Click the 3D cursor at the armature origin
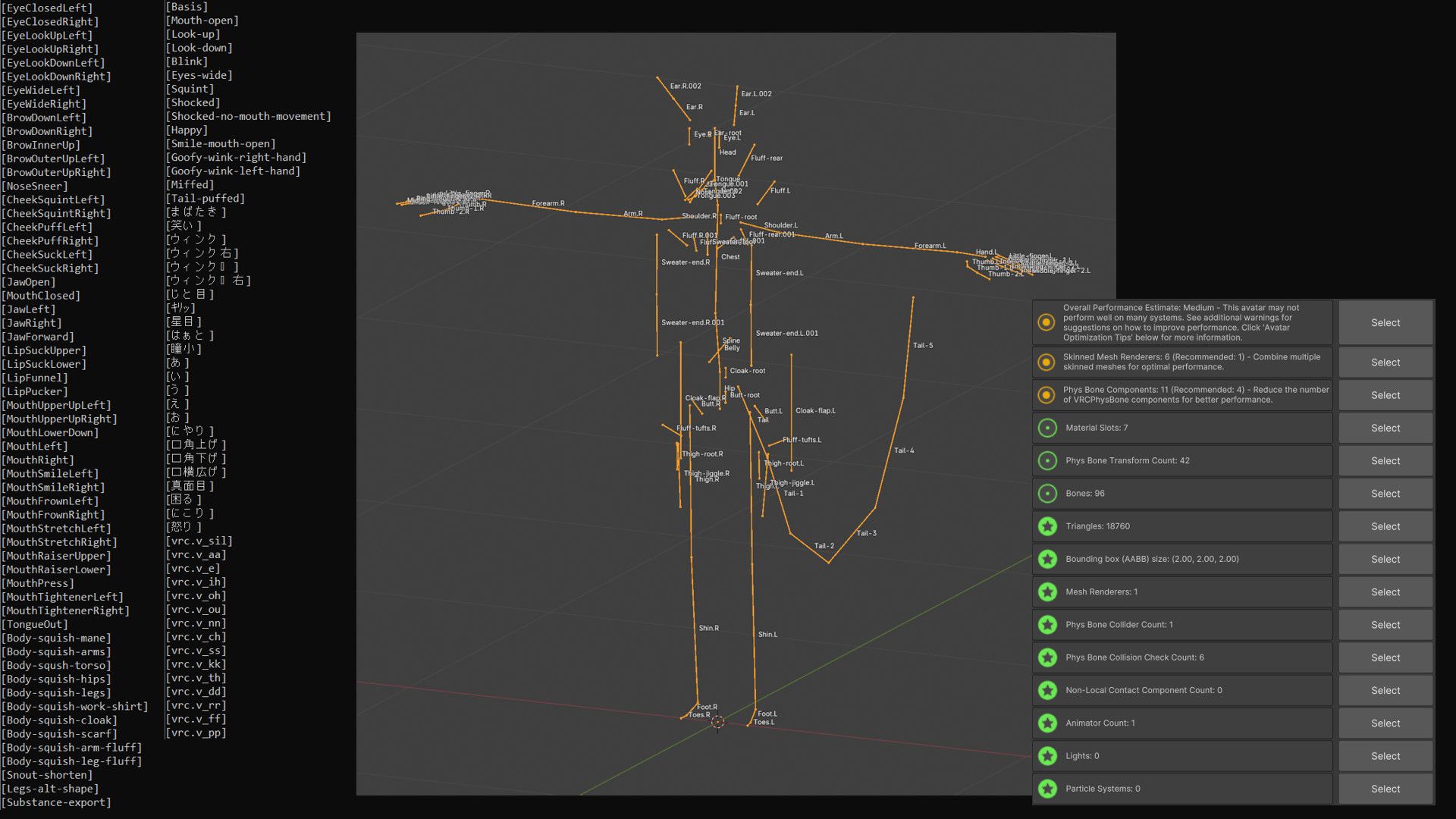This screenshot has height=819, width=1456. coord(717,722)
